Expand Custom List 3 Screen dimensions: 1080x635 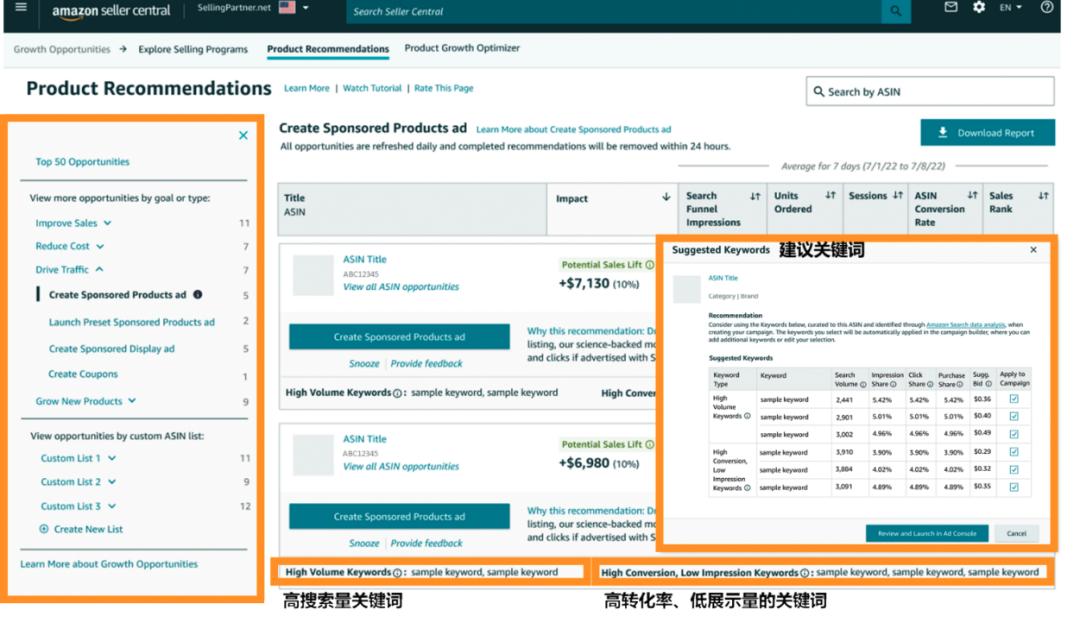(78, 506)
